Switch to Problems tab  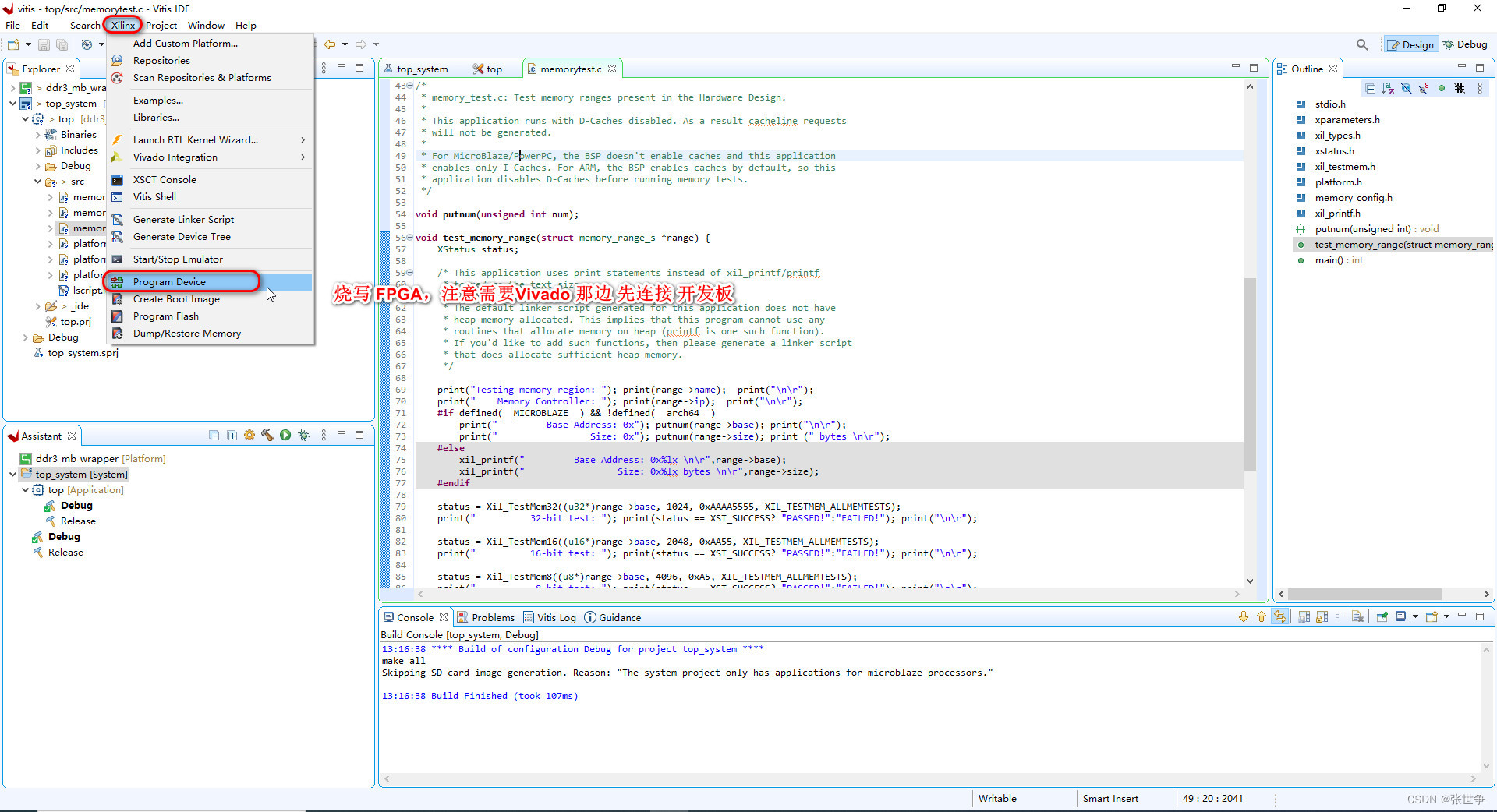pyautogui.click(x=487, y=617)
